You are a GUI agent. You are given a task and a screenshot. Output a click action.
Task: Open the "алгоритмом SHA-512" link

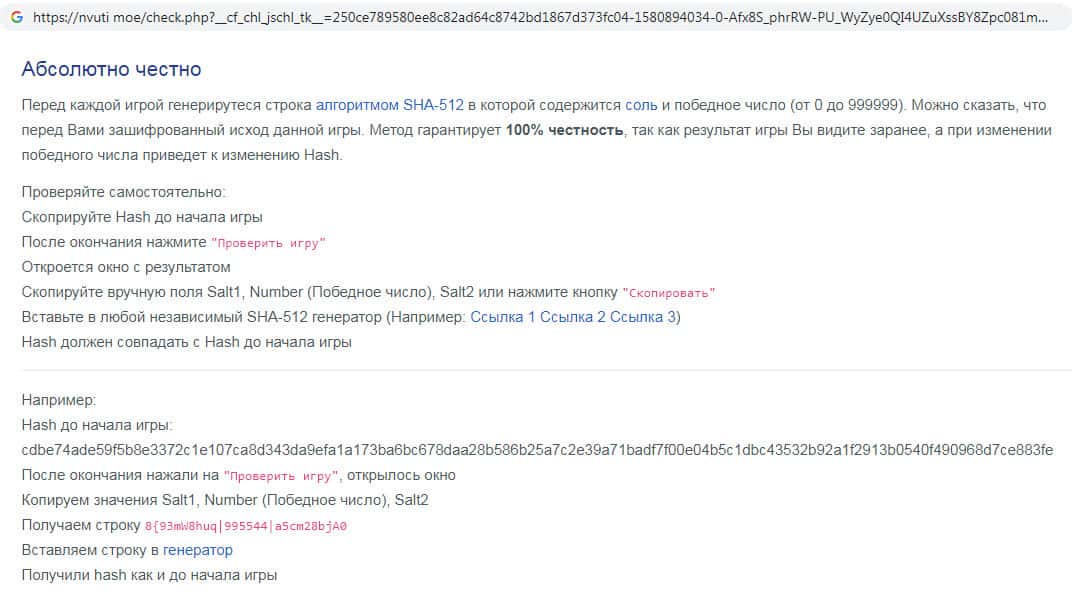point(389,104)
